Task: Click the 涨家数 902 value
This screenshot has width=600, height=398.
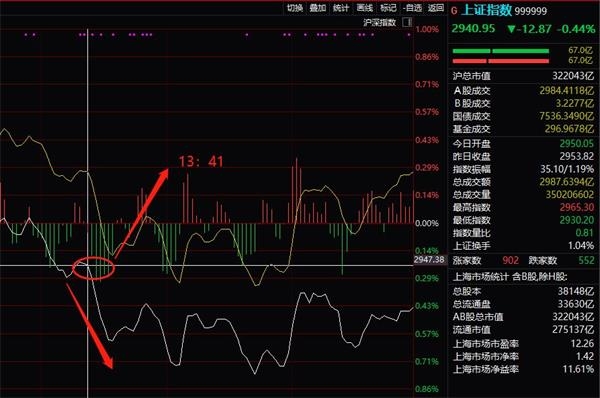Action: click(x=510, y=261)
